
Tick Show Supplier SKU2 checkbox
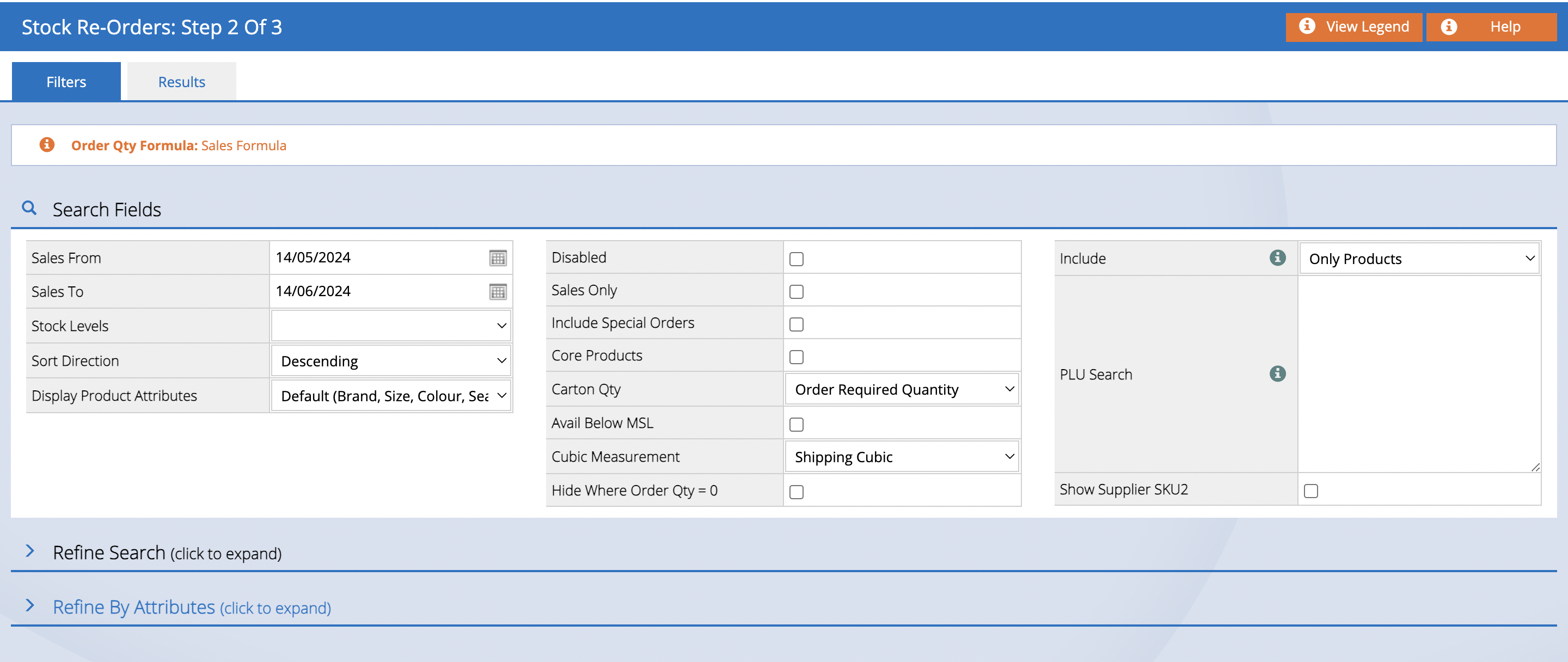coord(1310,491)
